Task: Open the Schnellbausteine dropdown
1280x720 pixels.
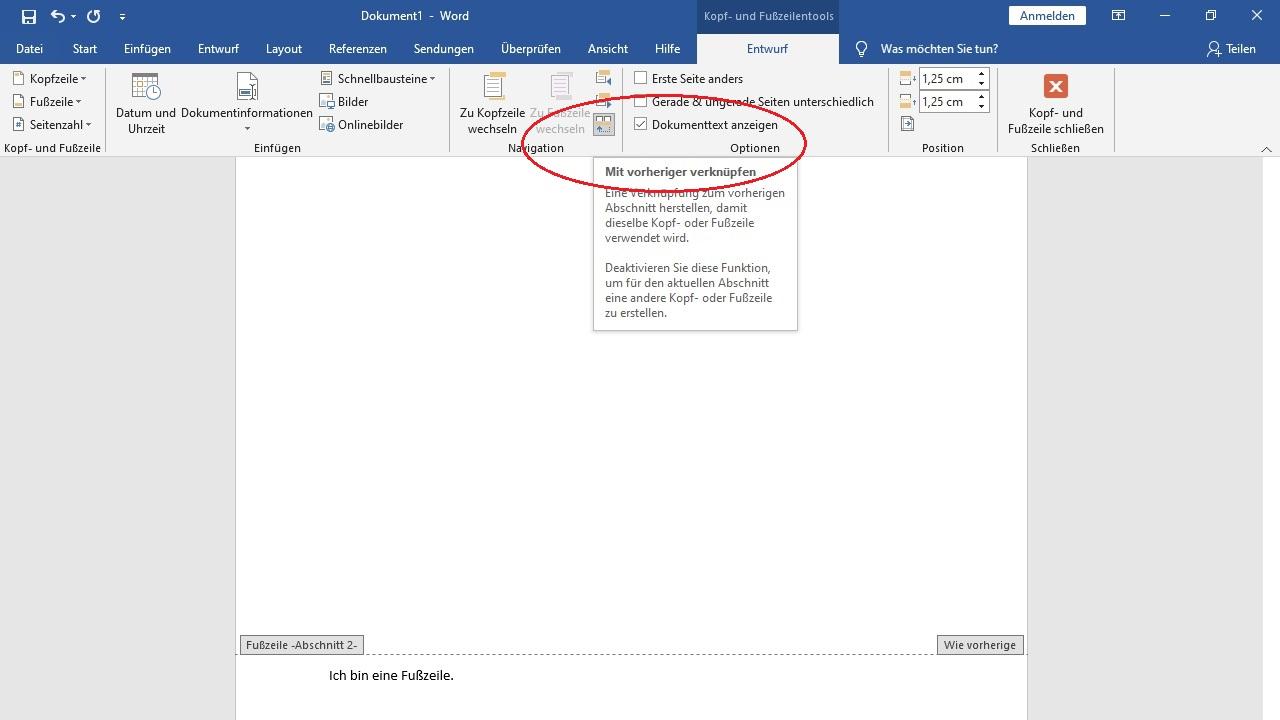Action: pos(378,78)
